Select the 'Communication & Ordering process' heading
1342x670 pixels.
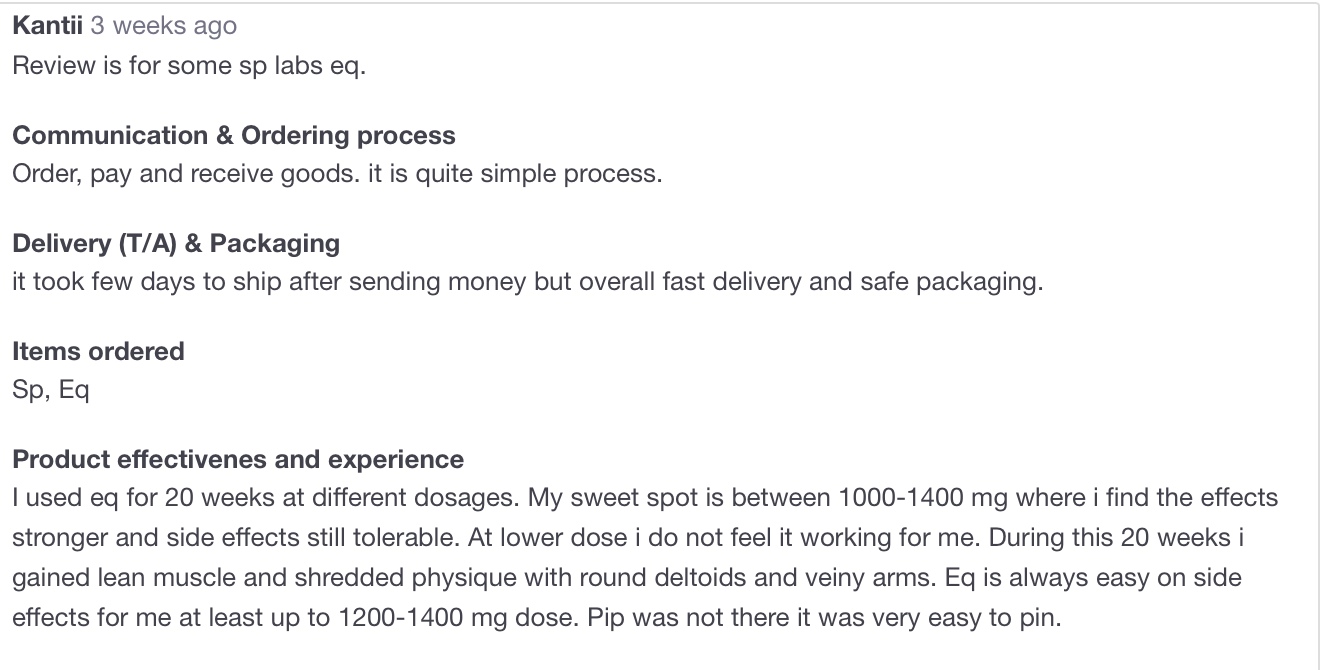(234, 135)
